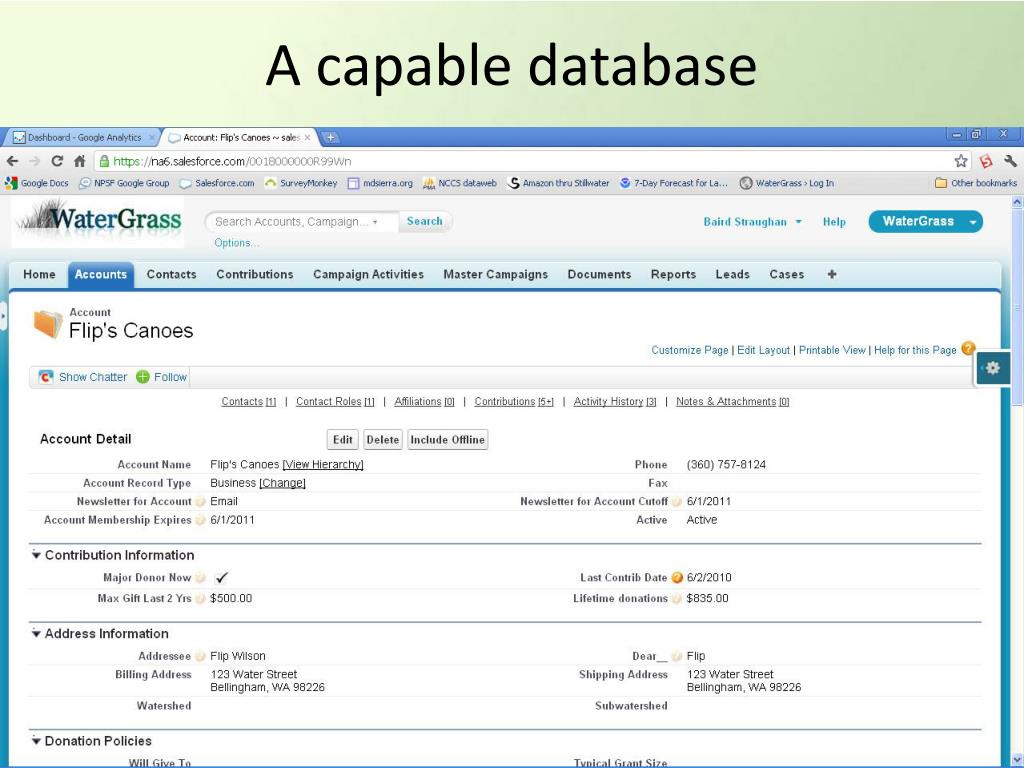Select the Accounts tab

click(101, 274)
